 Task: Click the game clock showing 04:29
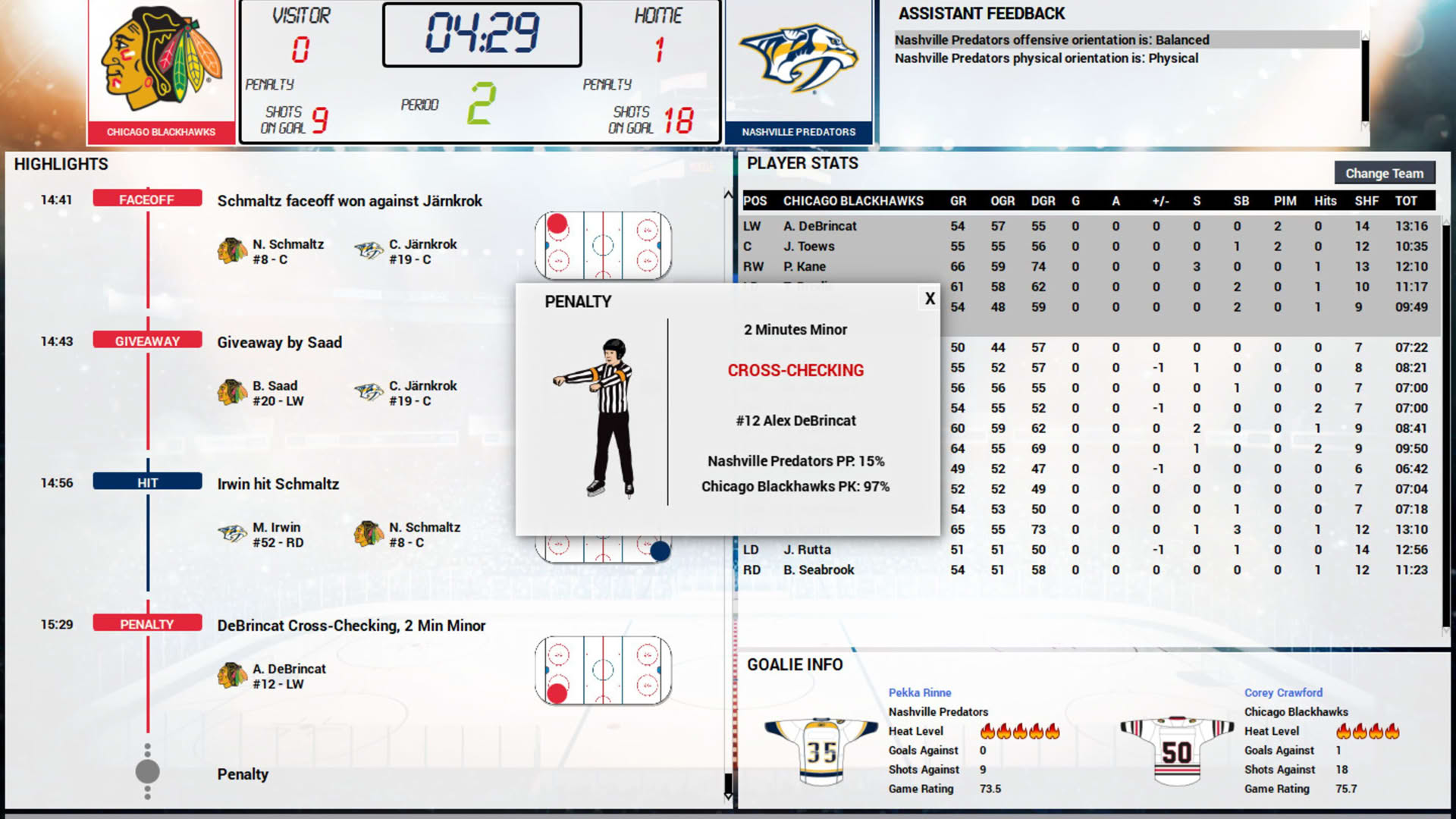click(x=482, y=34)
